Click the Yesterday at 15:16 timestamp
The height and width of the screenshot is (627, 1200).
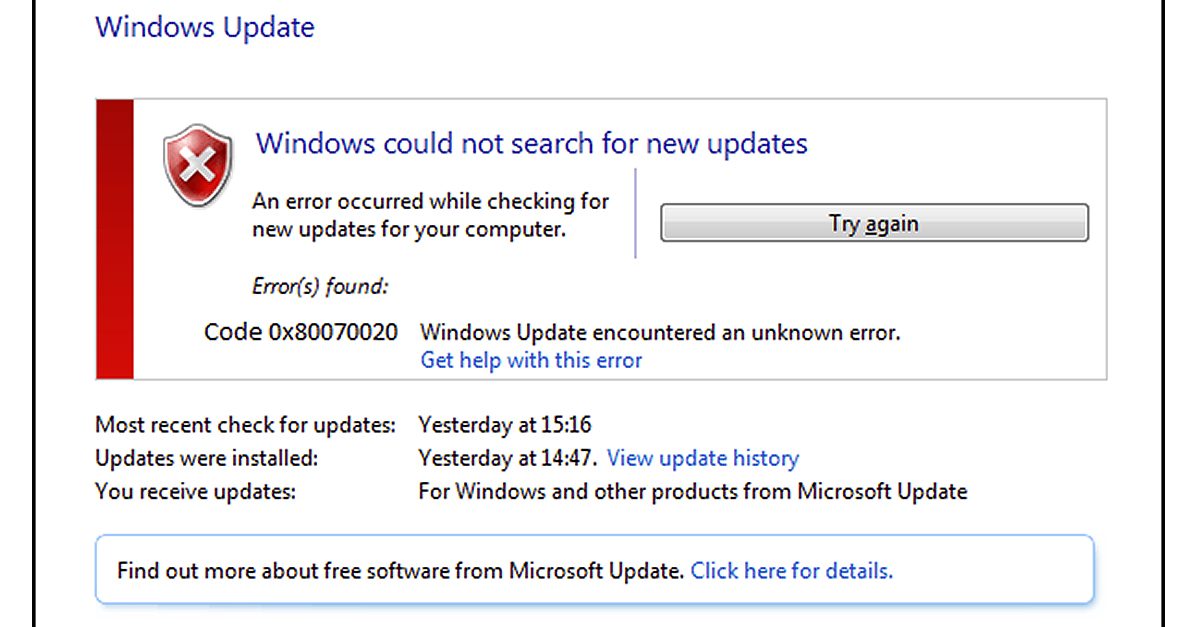tap(504, 424)
